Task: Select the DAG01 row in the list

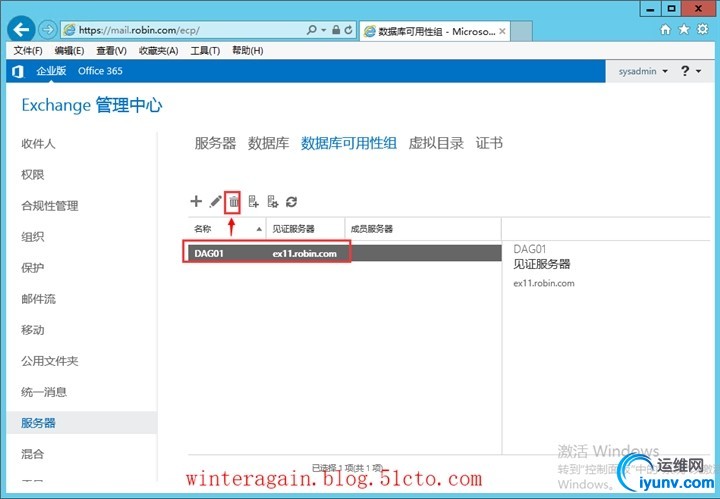Action: [345, 253]
